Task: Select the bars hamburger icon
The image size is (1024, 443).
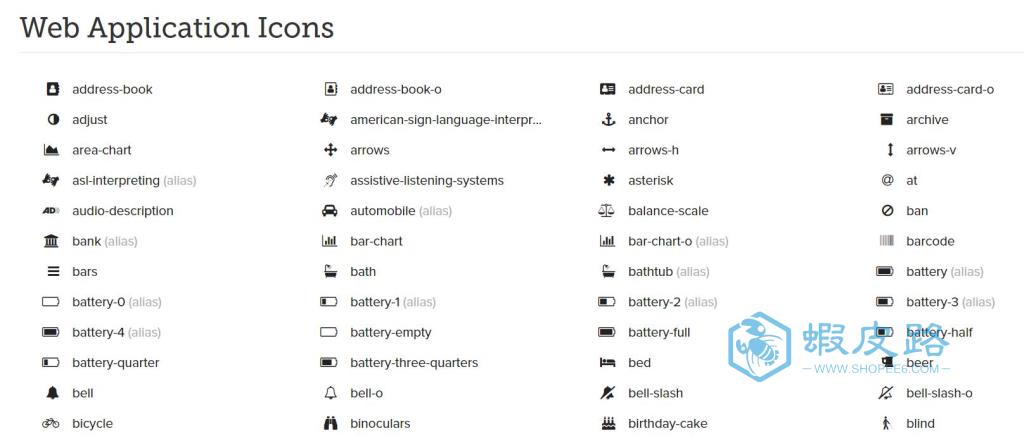Action: [x=53, y=272]
